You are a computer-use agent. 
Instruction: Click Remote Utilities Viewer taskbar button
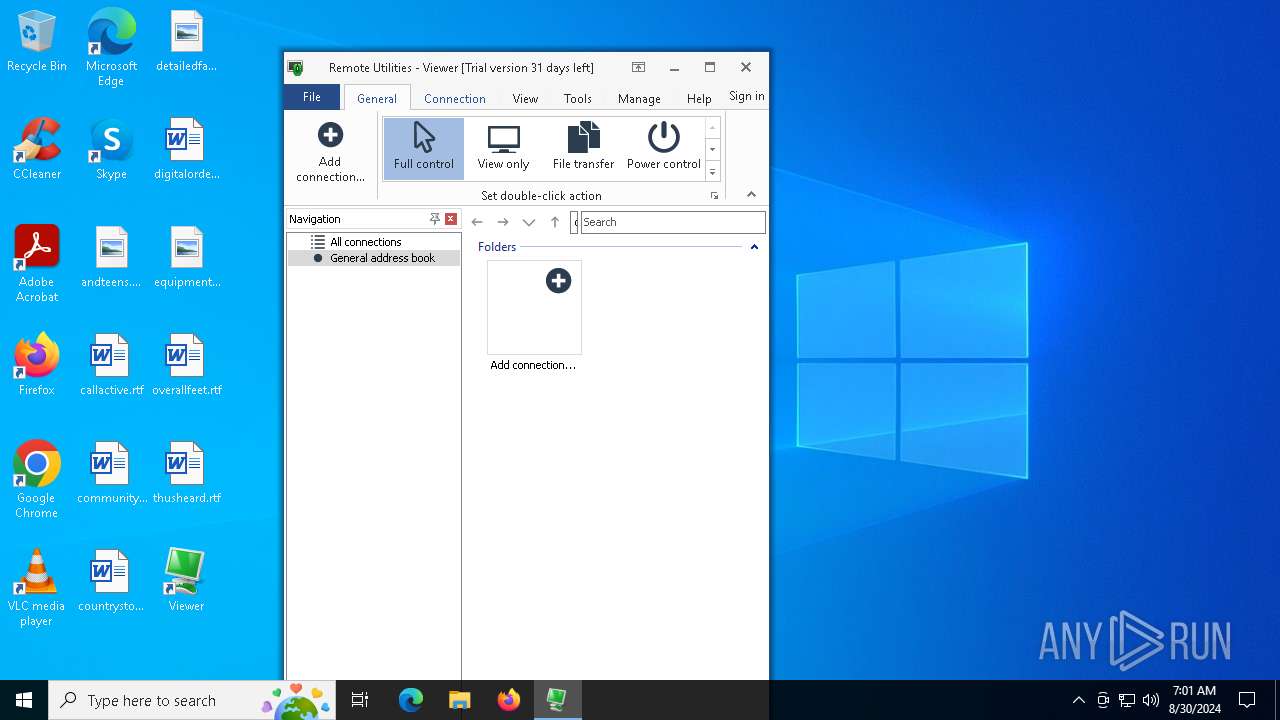click(557, 700)
